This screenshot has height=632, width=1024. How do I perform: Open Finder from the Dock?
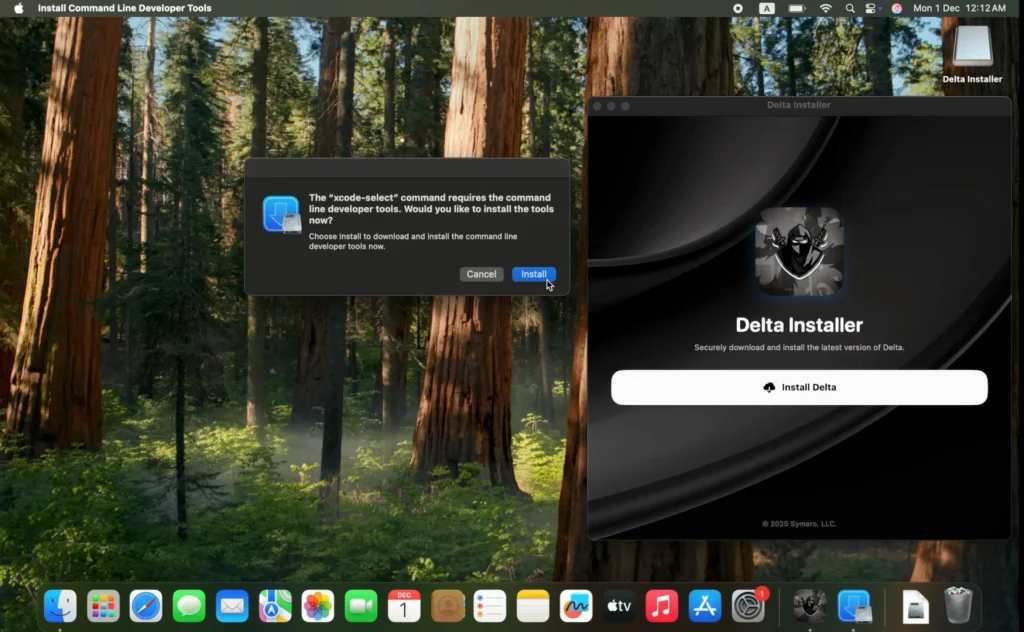60,607
